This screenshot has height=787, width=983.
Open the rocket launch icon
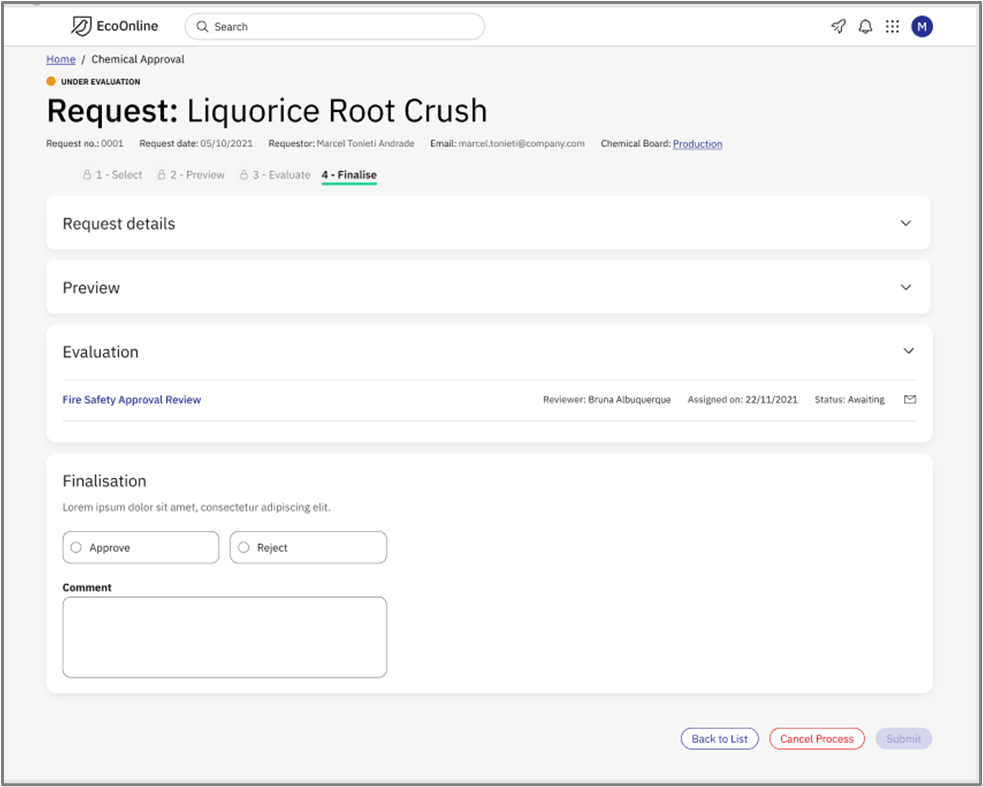point(838,27)
